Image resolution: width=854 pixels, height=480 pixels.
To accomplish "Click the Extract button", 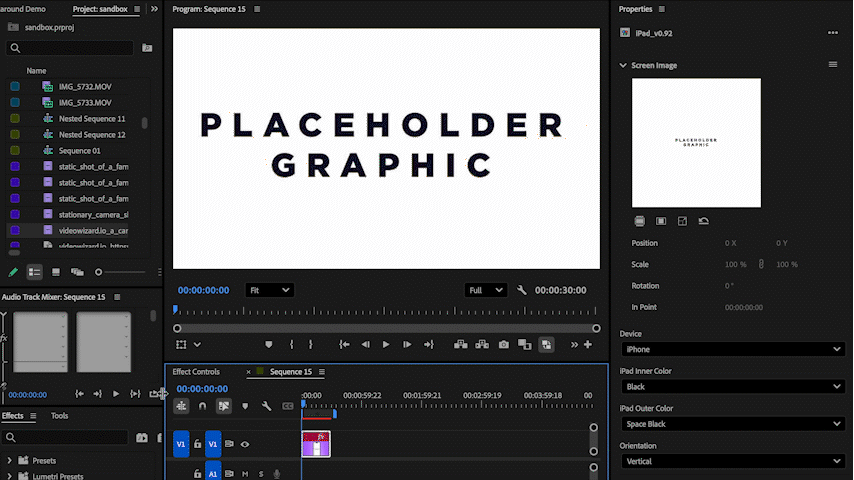I will 482,345.
